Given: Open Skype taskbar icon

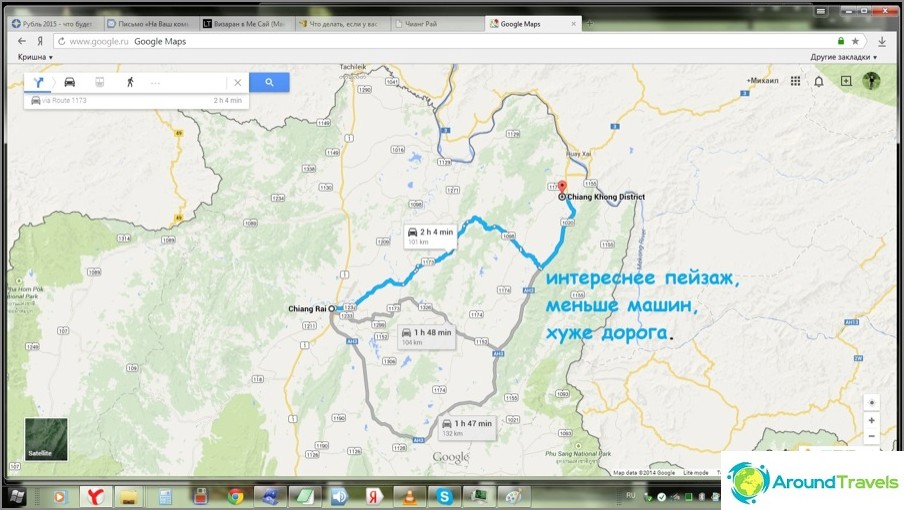Looking at the screenshot, I should pyautogui.click(x=444, y=496).
